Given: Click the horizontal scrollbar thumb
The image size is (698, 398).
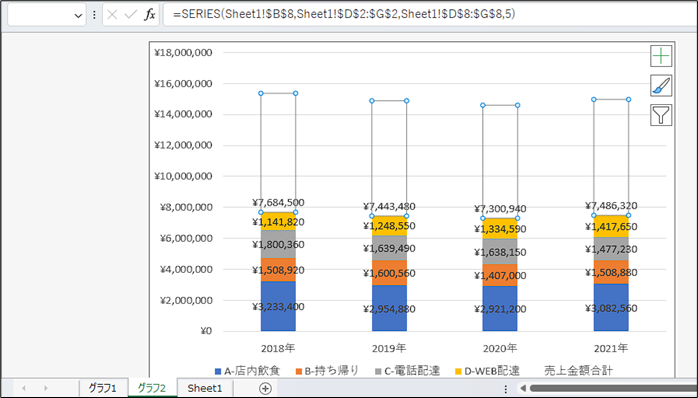Looking at the screenshot, I should (x=613, y=388).
